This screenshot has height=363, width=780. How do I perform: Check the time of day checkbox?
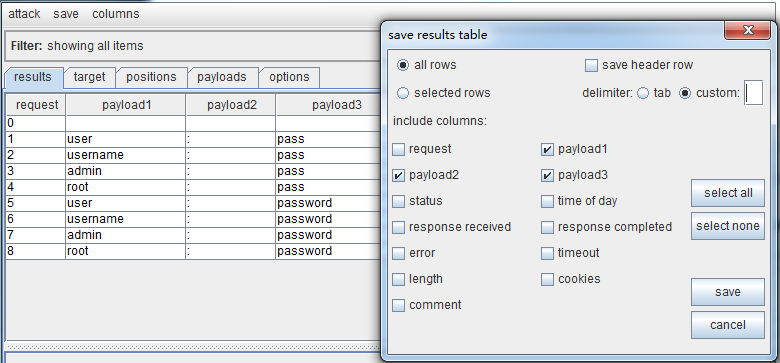(x=547, y=201)
